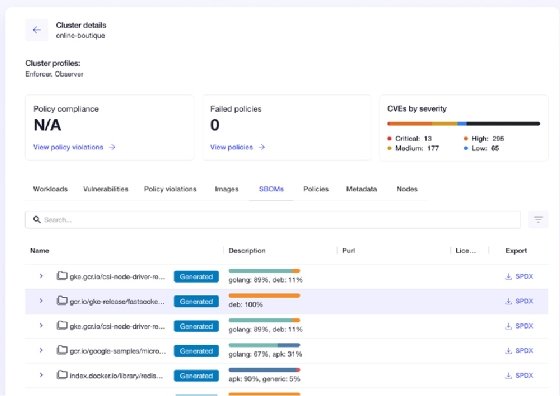Click download icon in golang: 67% row
The height and width of the screenshot is (396, 560).
(509, 351)
